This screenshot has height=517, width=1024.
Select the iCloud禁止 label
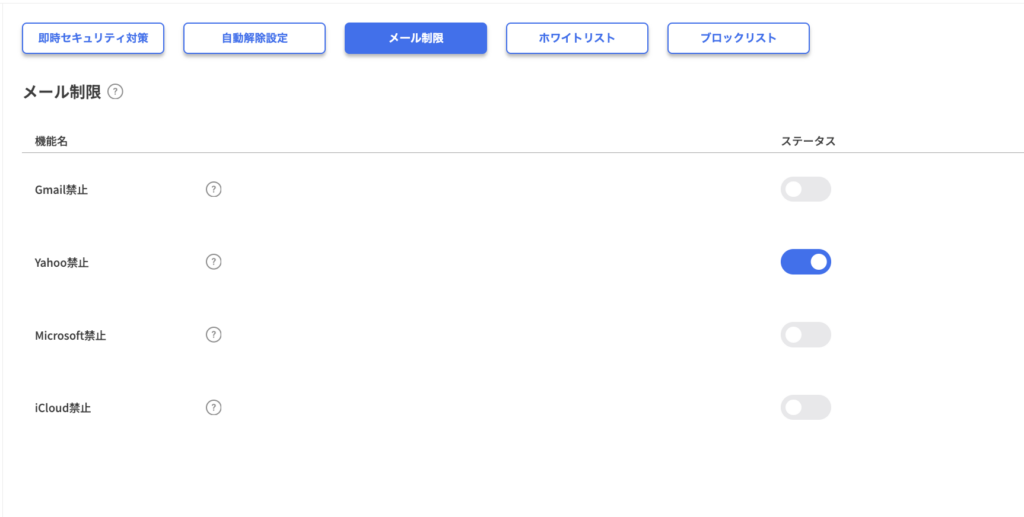click(62, 409)
